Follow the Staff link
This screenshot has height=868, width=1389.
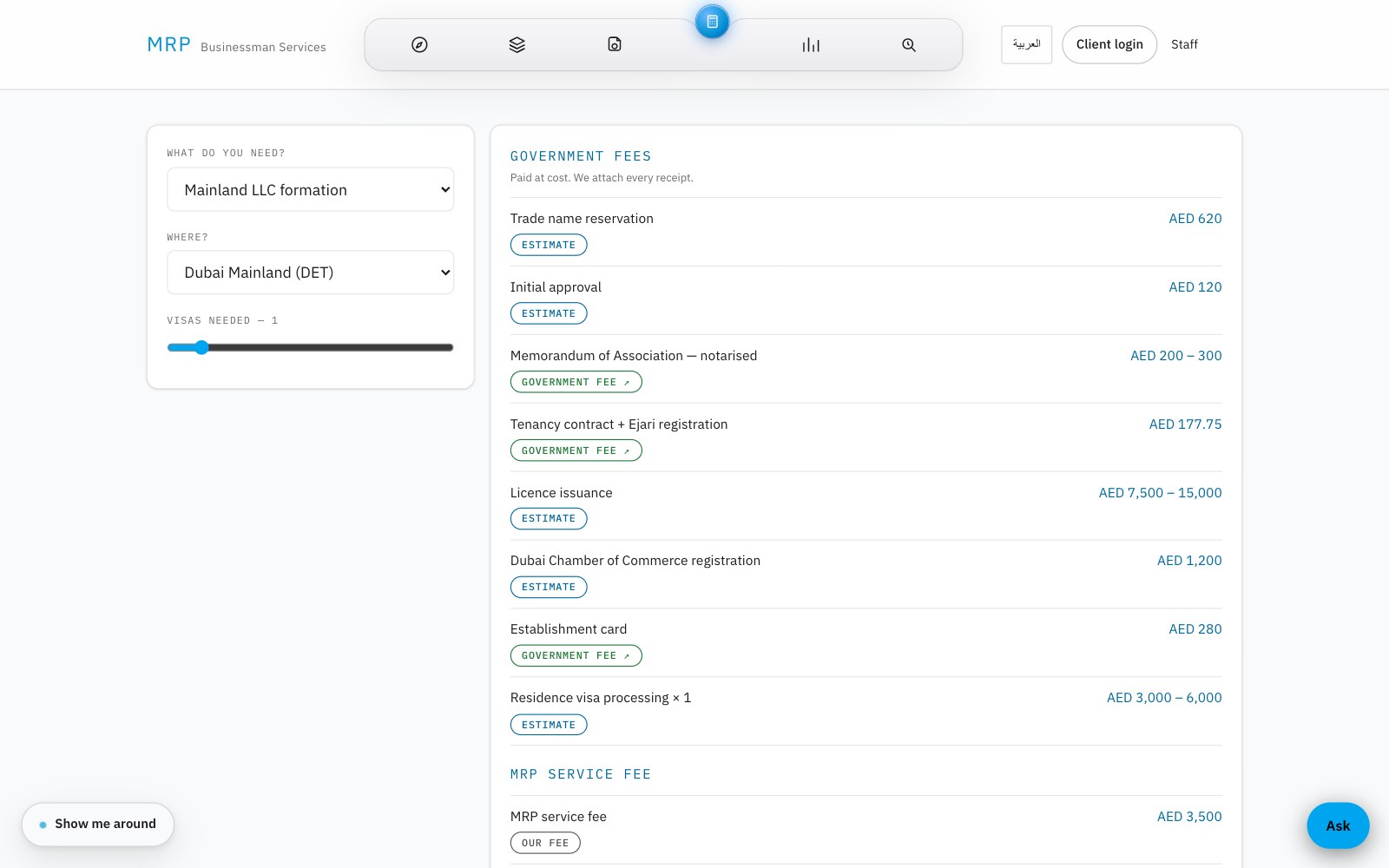1184,44
